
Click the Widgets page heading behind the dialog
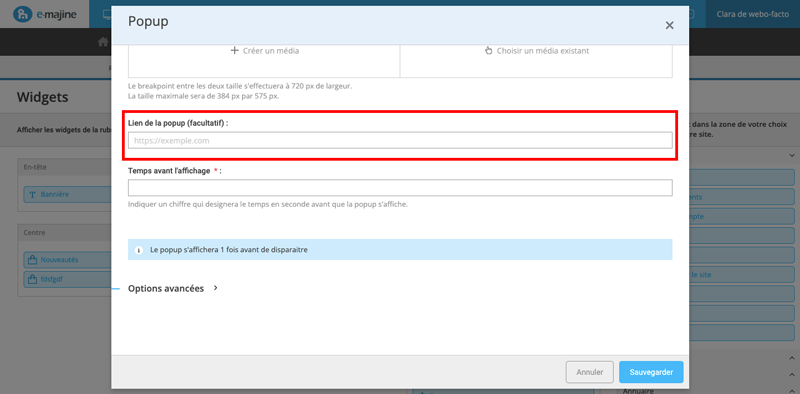pos(42,97)
